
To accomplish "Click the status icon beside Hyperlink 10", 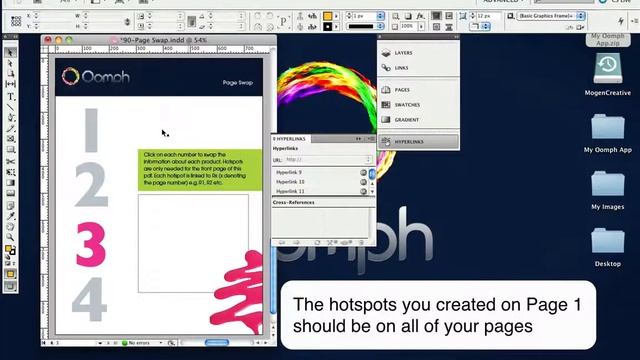I will click(363, 182).
